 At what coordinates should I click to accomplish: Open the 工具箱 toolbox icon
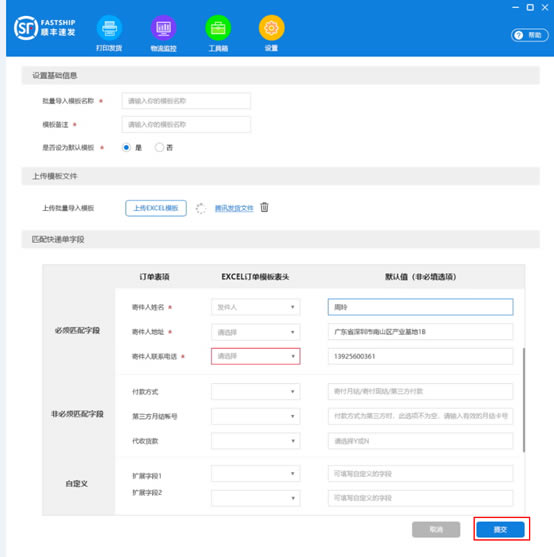[x=218, y=28]
